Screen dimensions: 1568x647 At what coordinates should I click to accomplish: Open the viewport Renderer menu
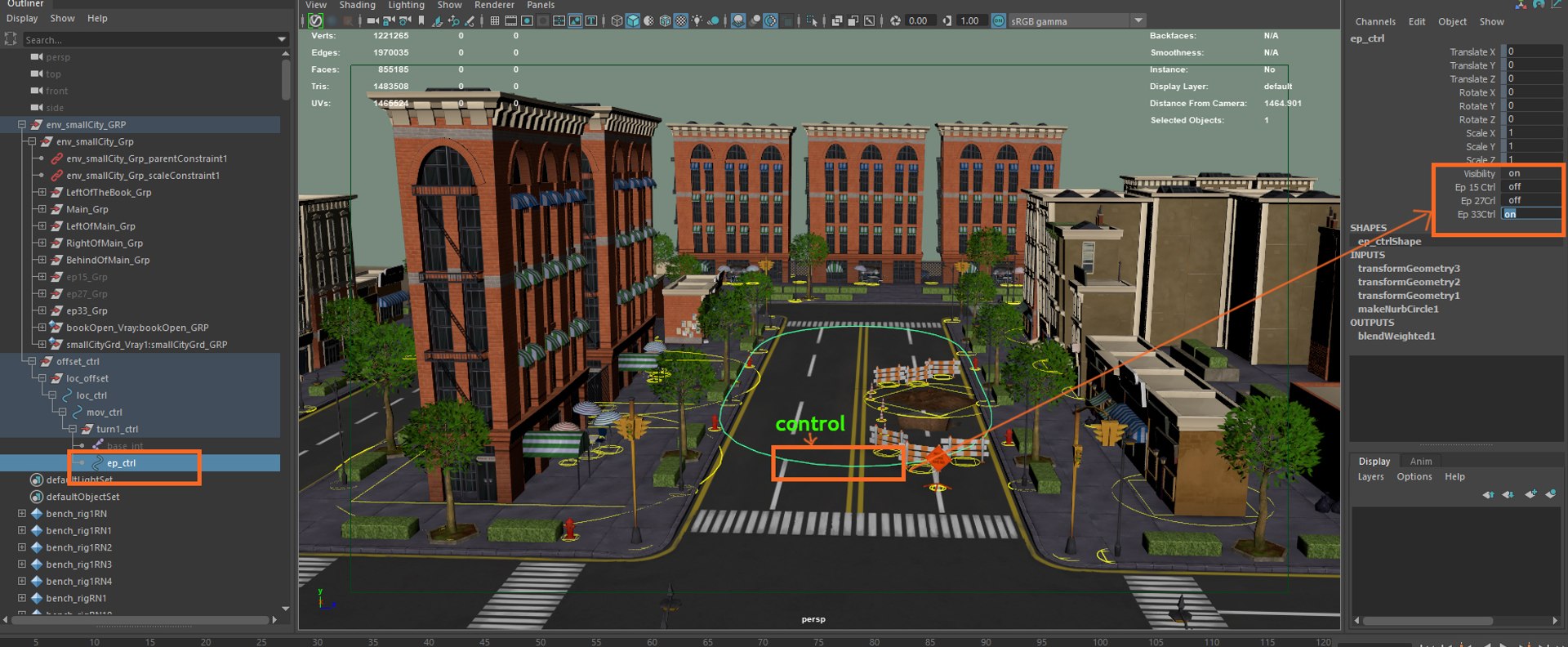click(494, 5)
